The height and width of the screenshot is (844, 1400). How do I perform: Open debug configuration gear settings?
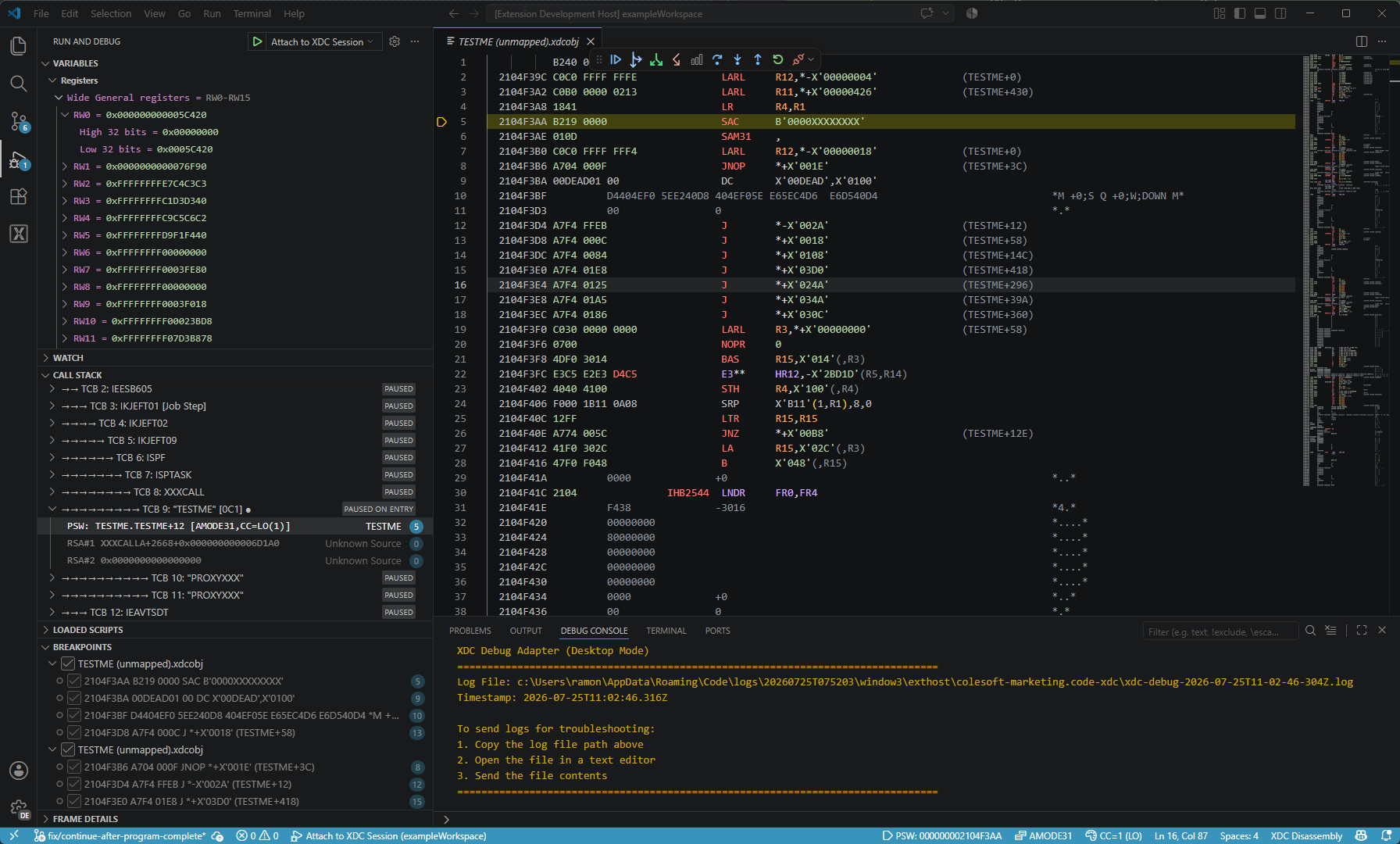pyautogui.click(x=395, y=41)
